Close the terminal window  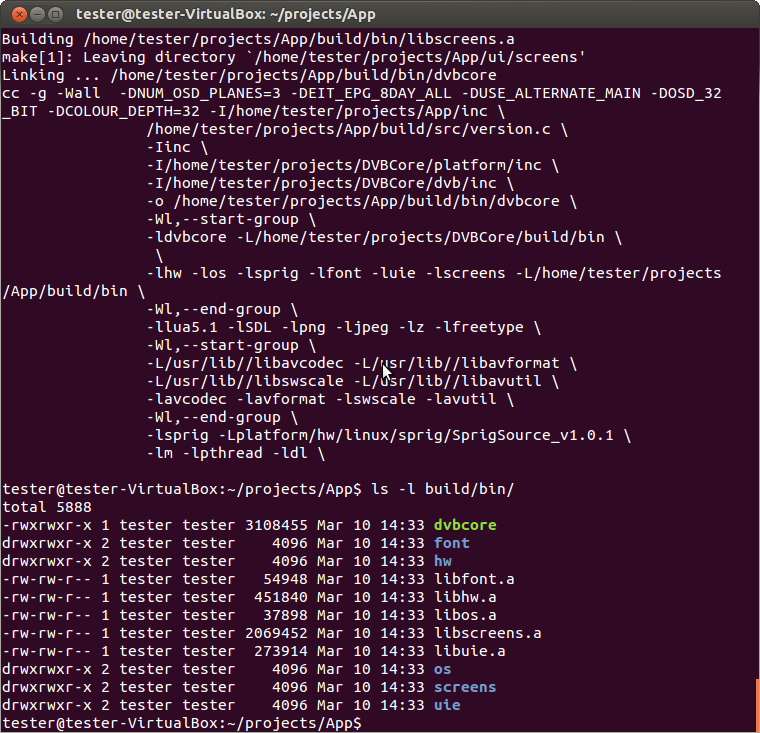click(x=14, y=14)
